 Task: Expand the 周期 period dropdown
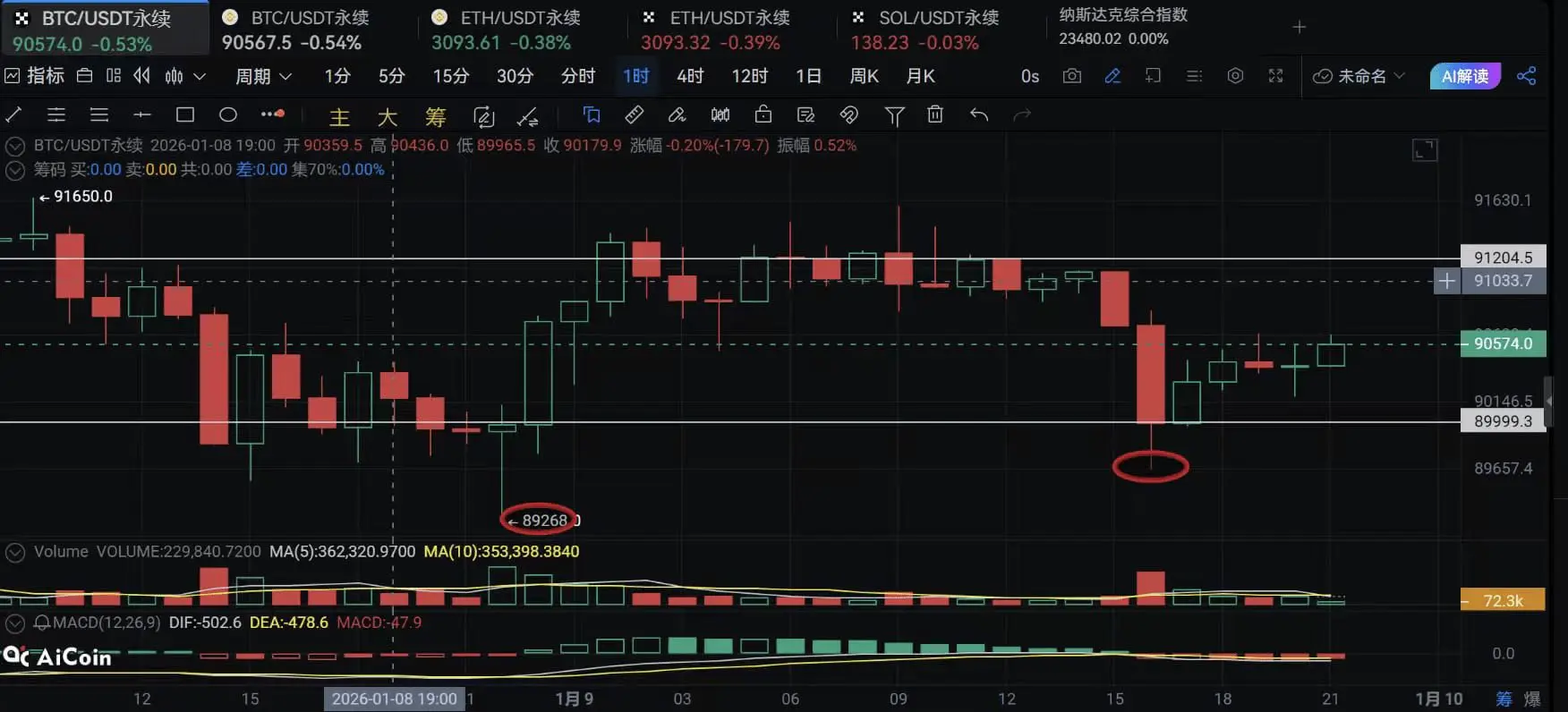point(264,76)
